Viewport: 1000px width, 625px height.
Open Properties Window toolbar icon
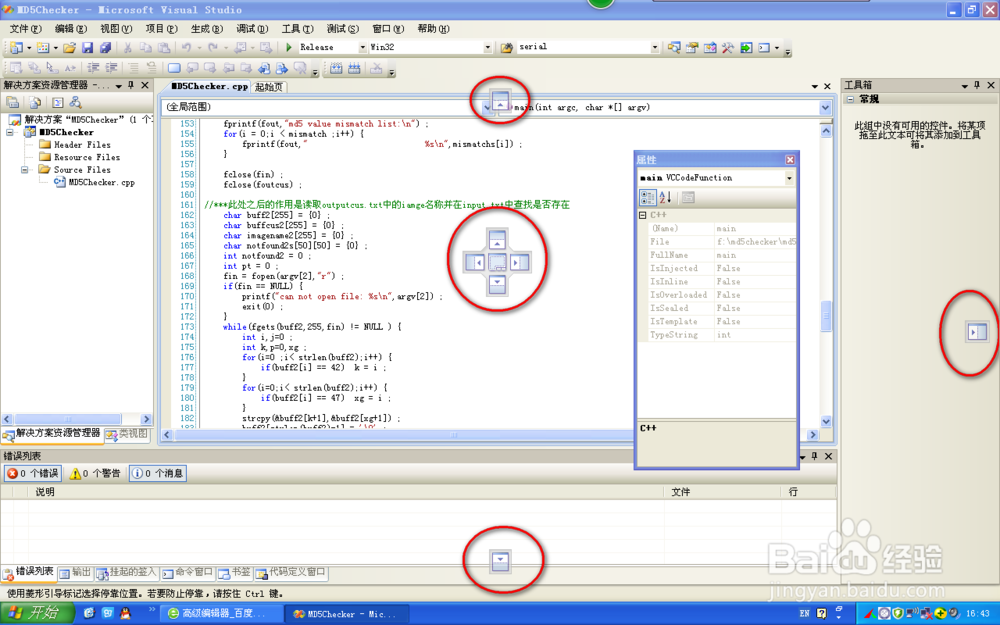click(x=692, y=47)
